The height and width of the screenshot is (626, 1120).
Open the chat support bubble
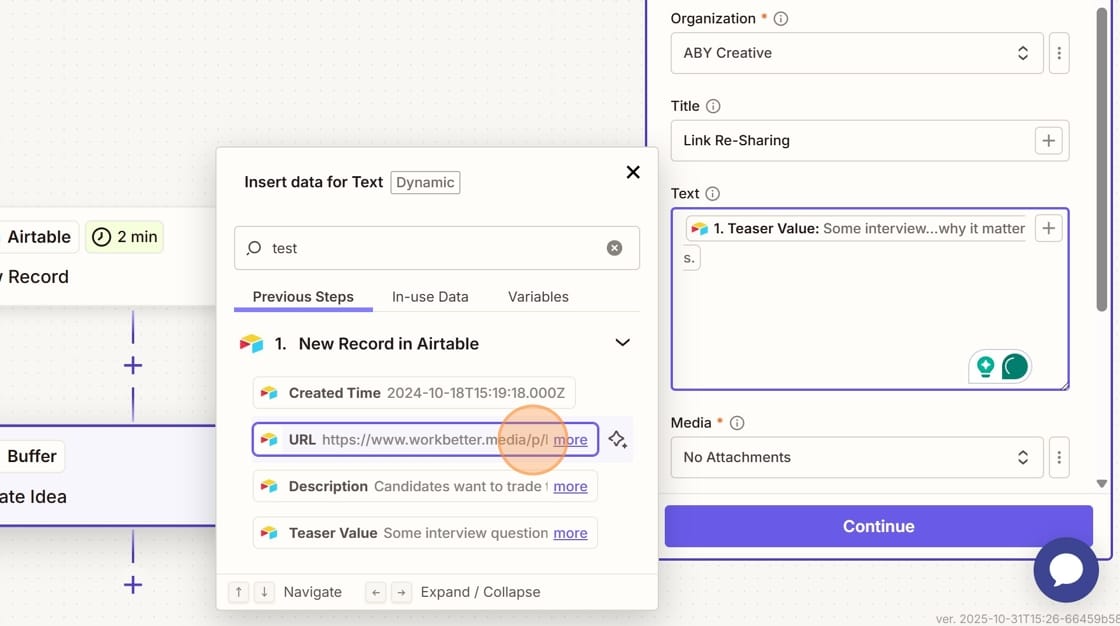[1066, 570]
